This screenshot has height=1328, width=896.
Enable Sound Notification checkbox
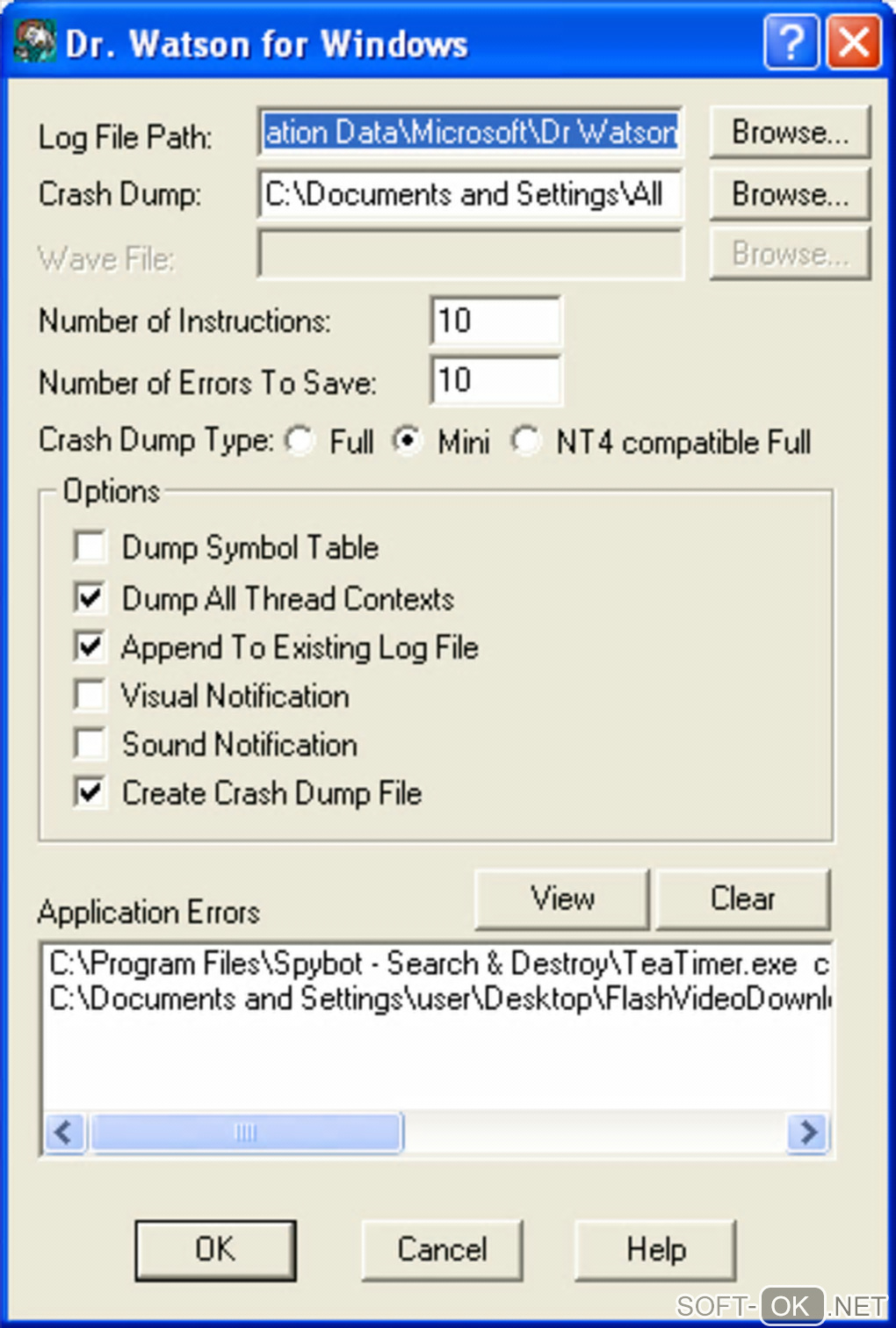(x=90, y=744)
